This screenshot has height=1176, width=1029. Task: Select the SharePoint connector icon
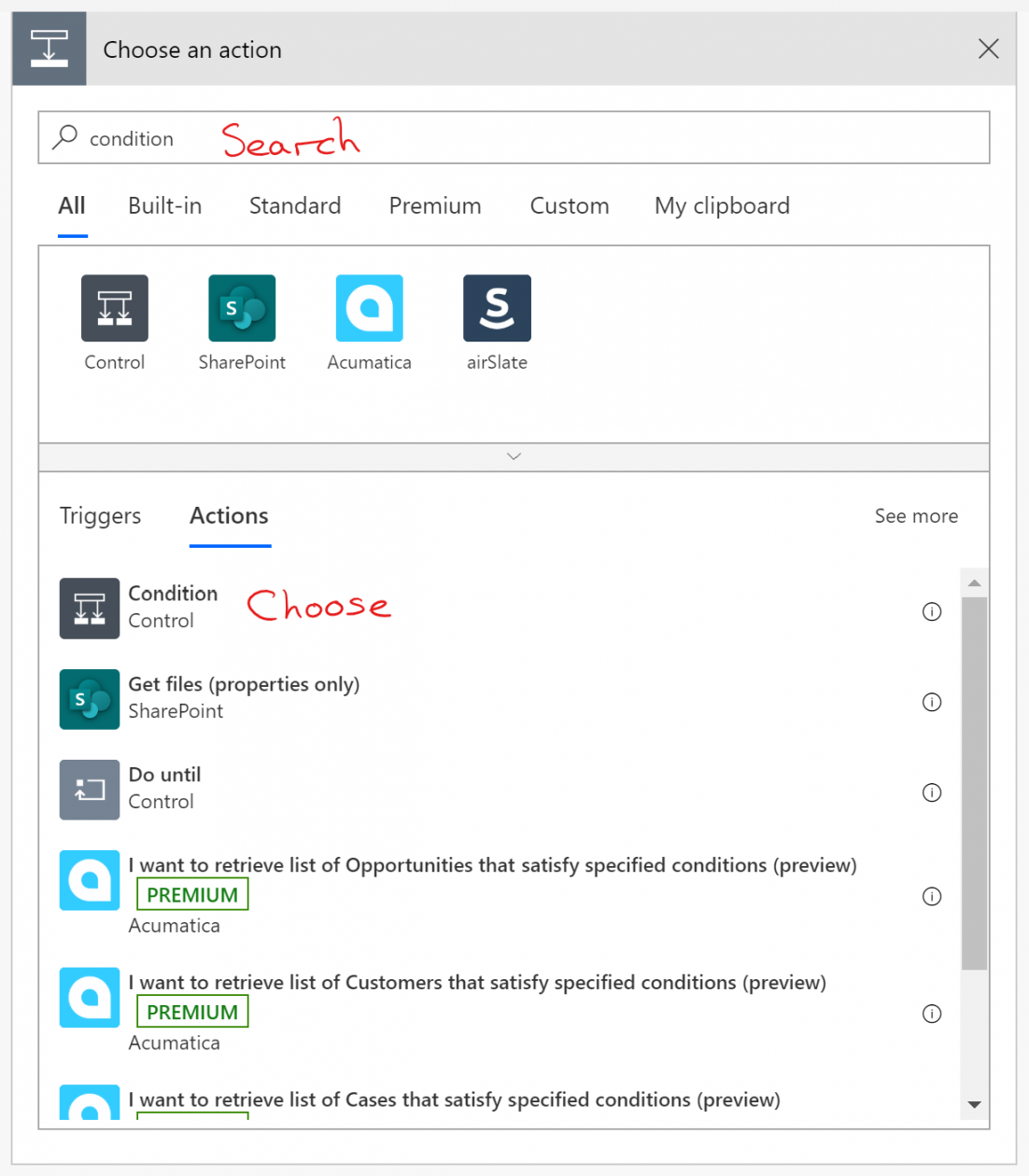(242, 308)
